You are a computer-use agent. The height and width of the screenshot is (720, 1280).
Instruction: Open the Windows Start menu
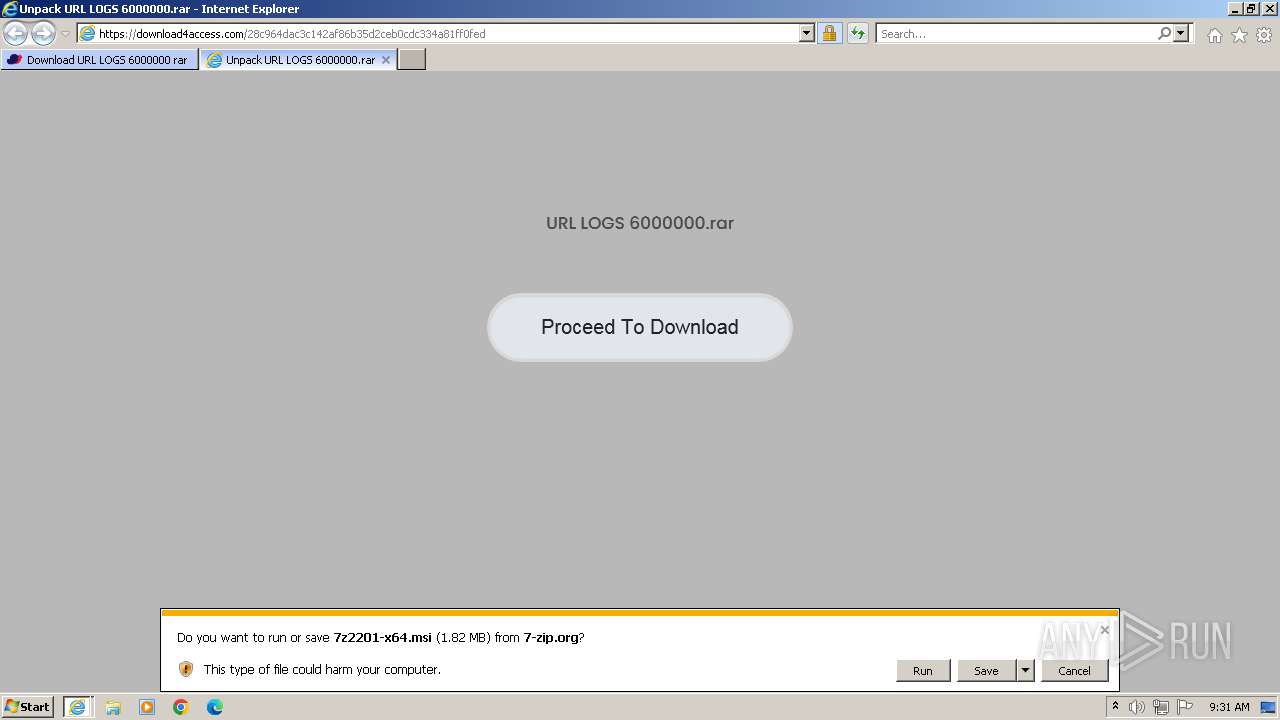(x=28, y=707)
